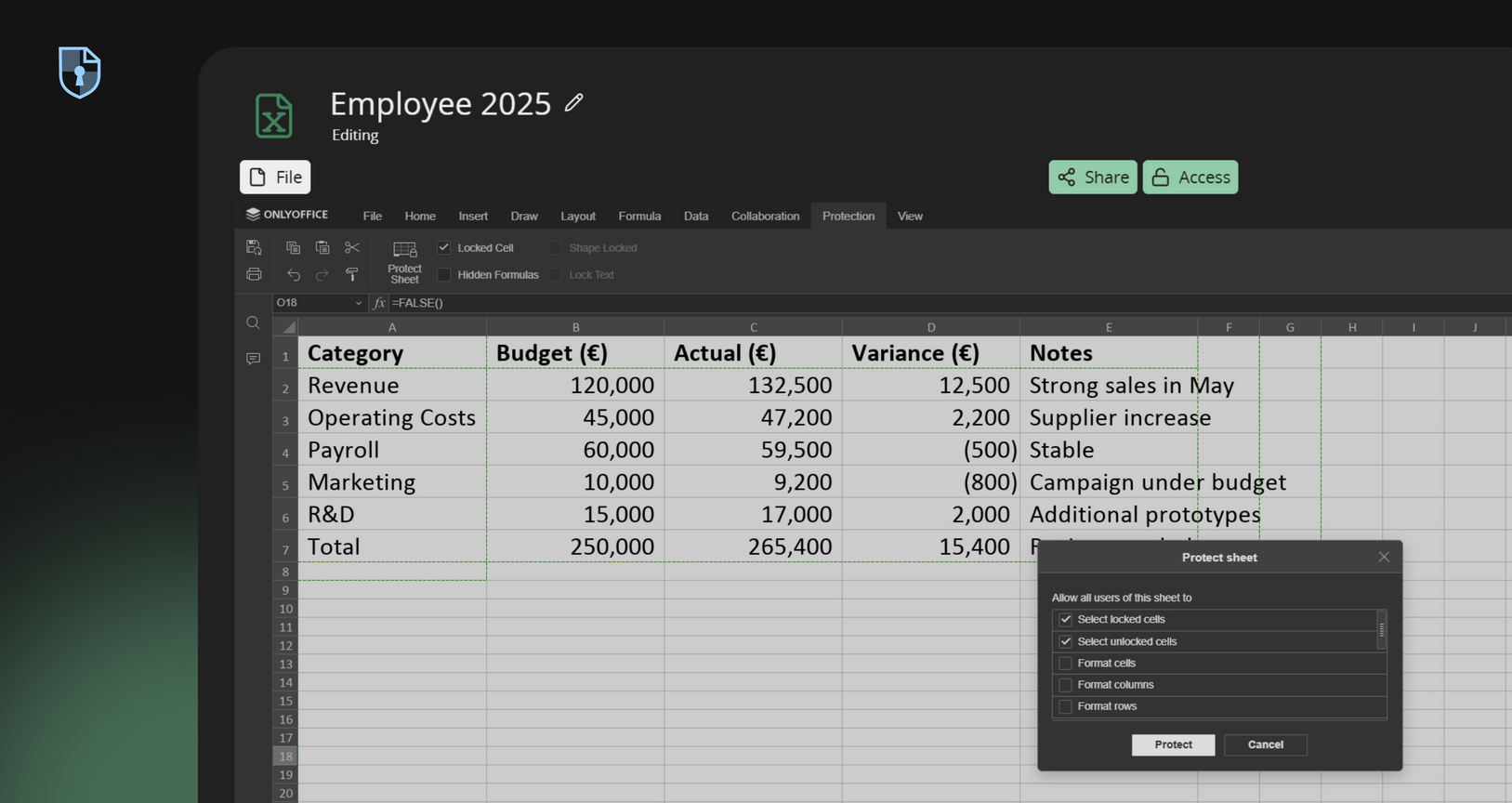
Task: Click the Protect Sheet toolbar icon
Action: point(404,260)
